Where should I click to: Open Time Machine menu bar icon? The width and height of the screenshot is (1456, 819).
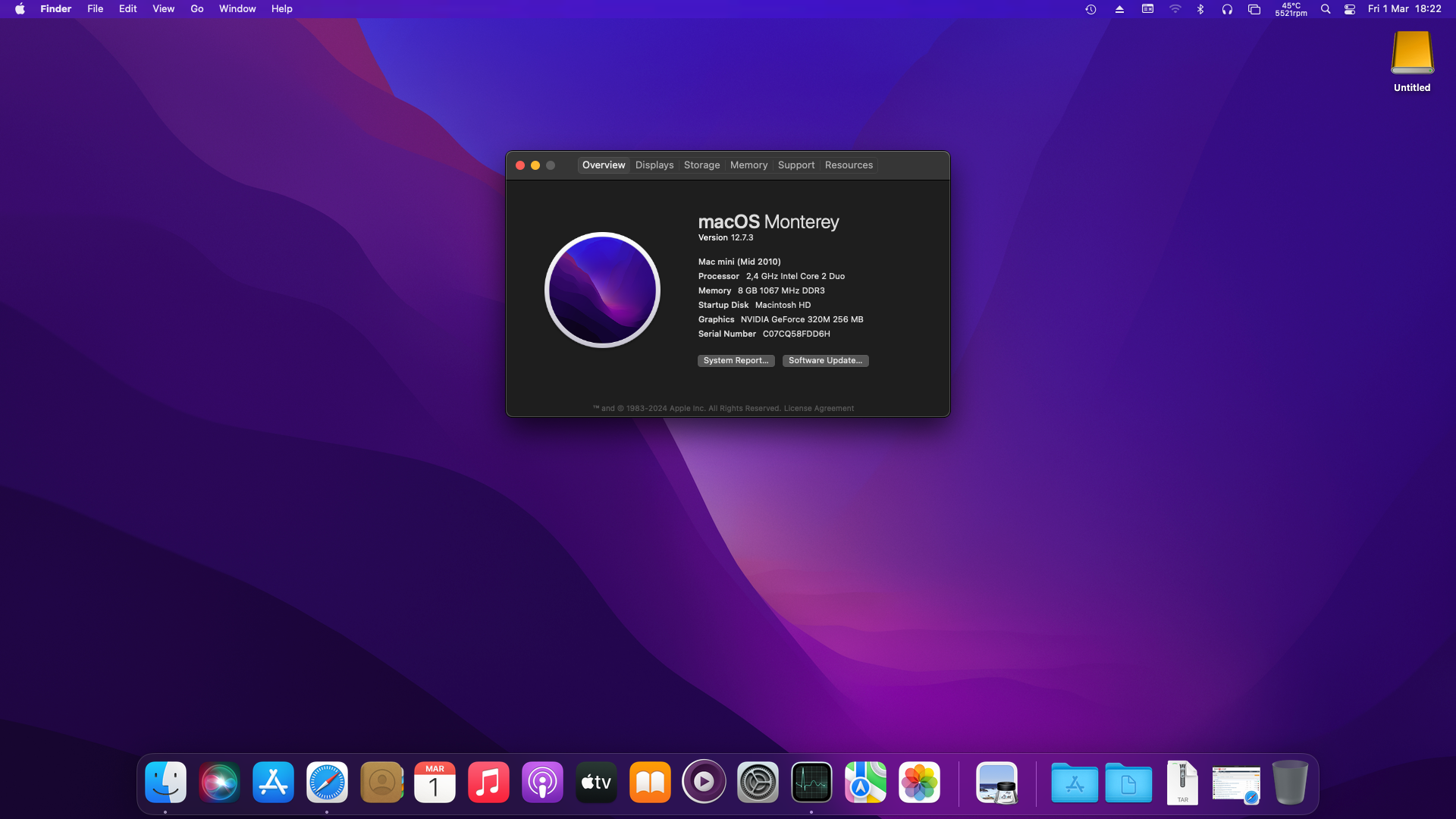[x=1090, y=9]
